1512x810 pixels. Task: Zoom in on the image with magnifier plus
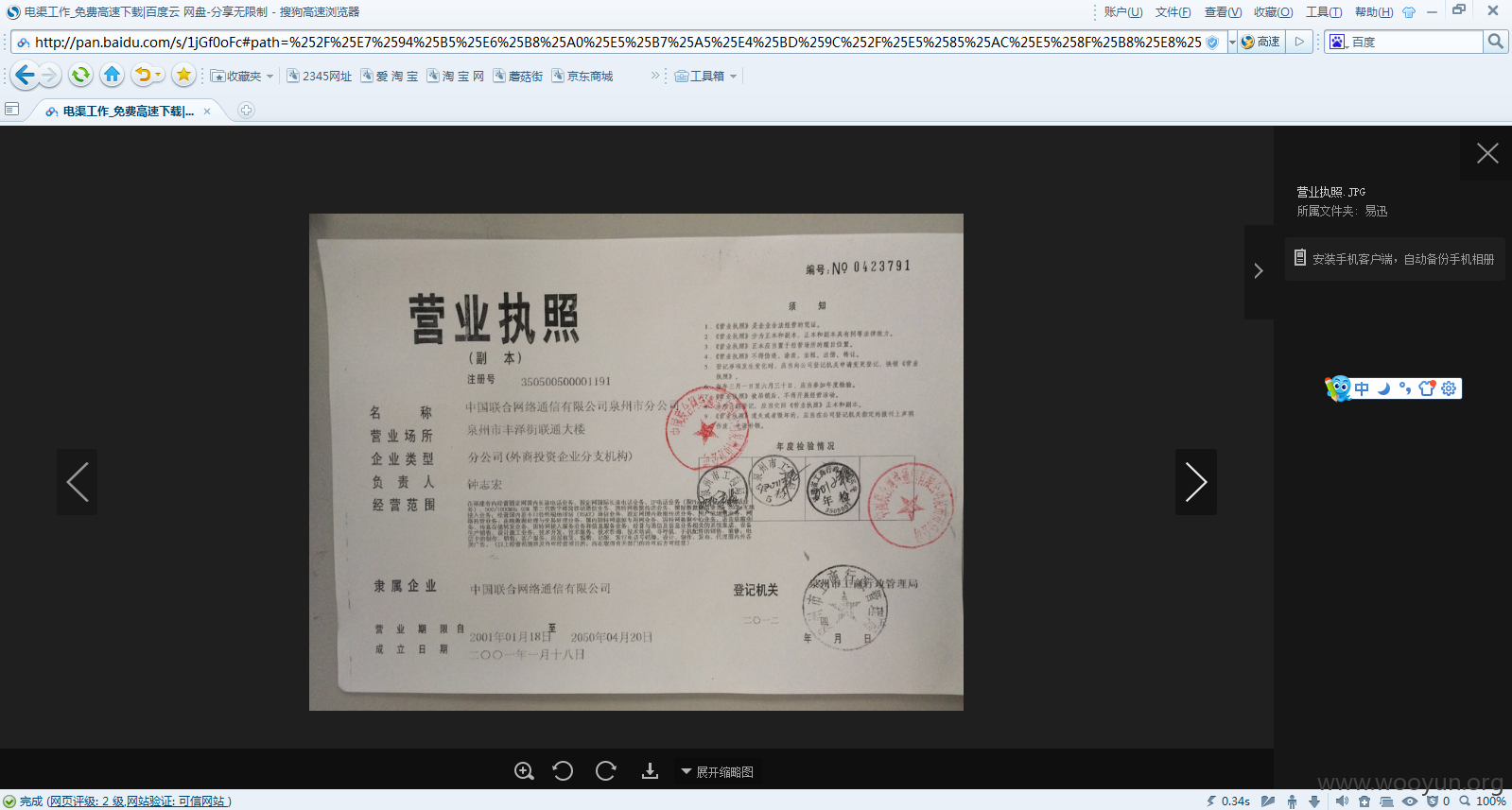tap(524, 771)
